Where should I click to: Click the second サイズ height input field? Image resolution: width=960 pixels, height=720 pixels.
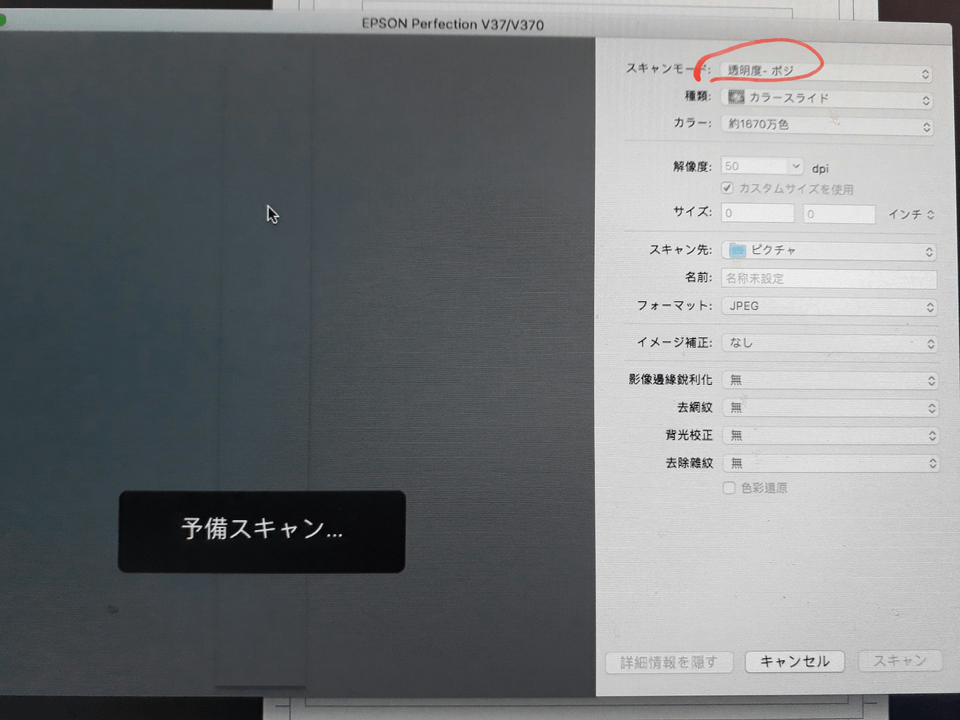tap(839, 214)
